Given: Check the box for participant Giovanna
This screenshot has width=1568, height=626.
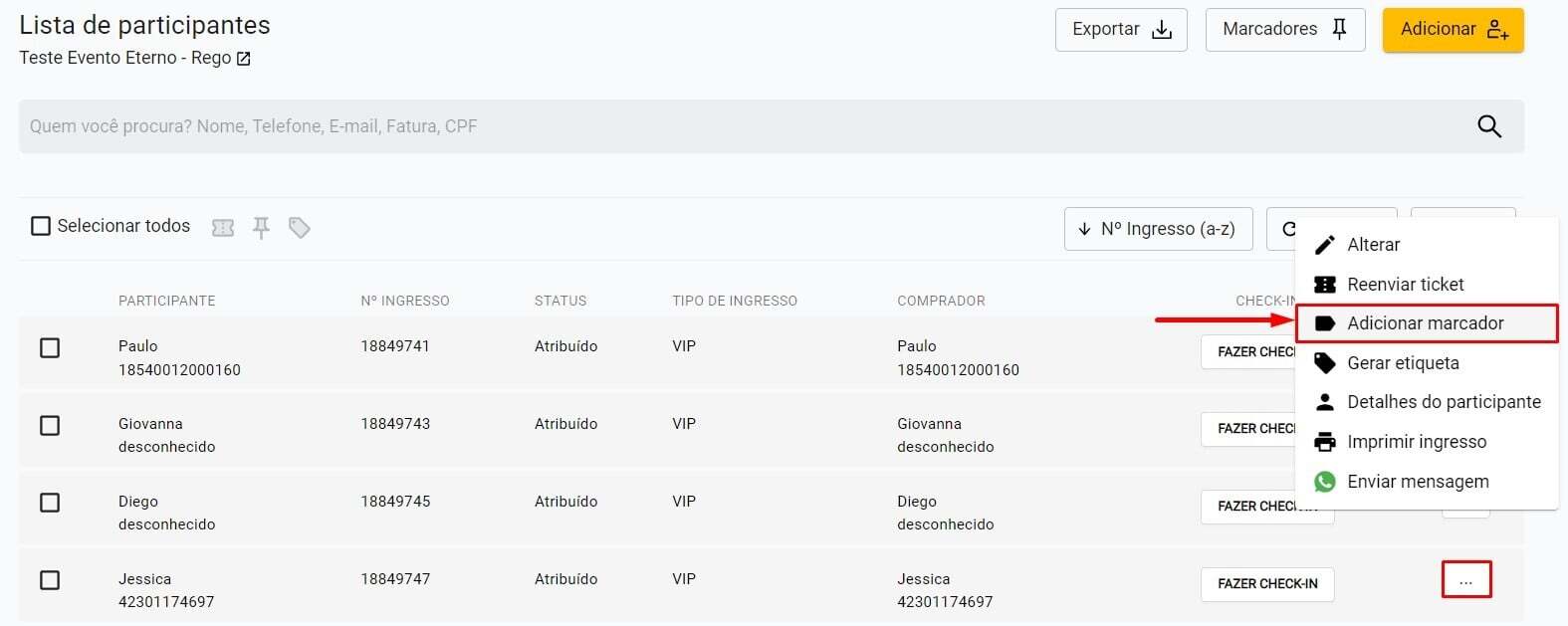Looking at the screenshot, I should pos(50,425).
